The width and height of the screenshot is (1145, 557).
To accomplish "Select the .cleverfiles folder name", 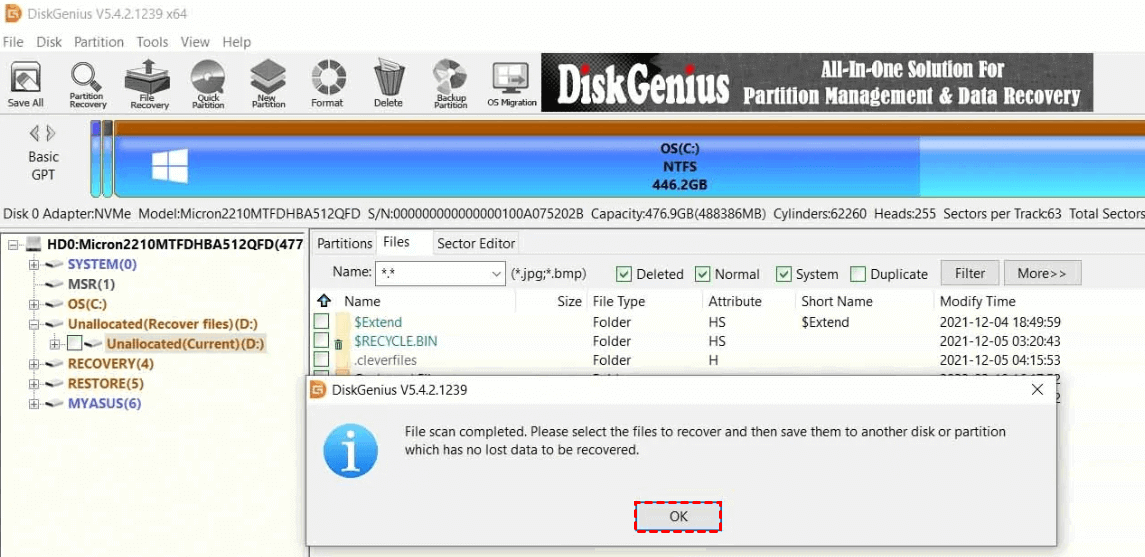I will click(385, 360).
